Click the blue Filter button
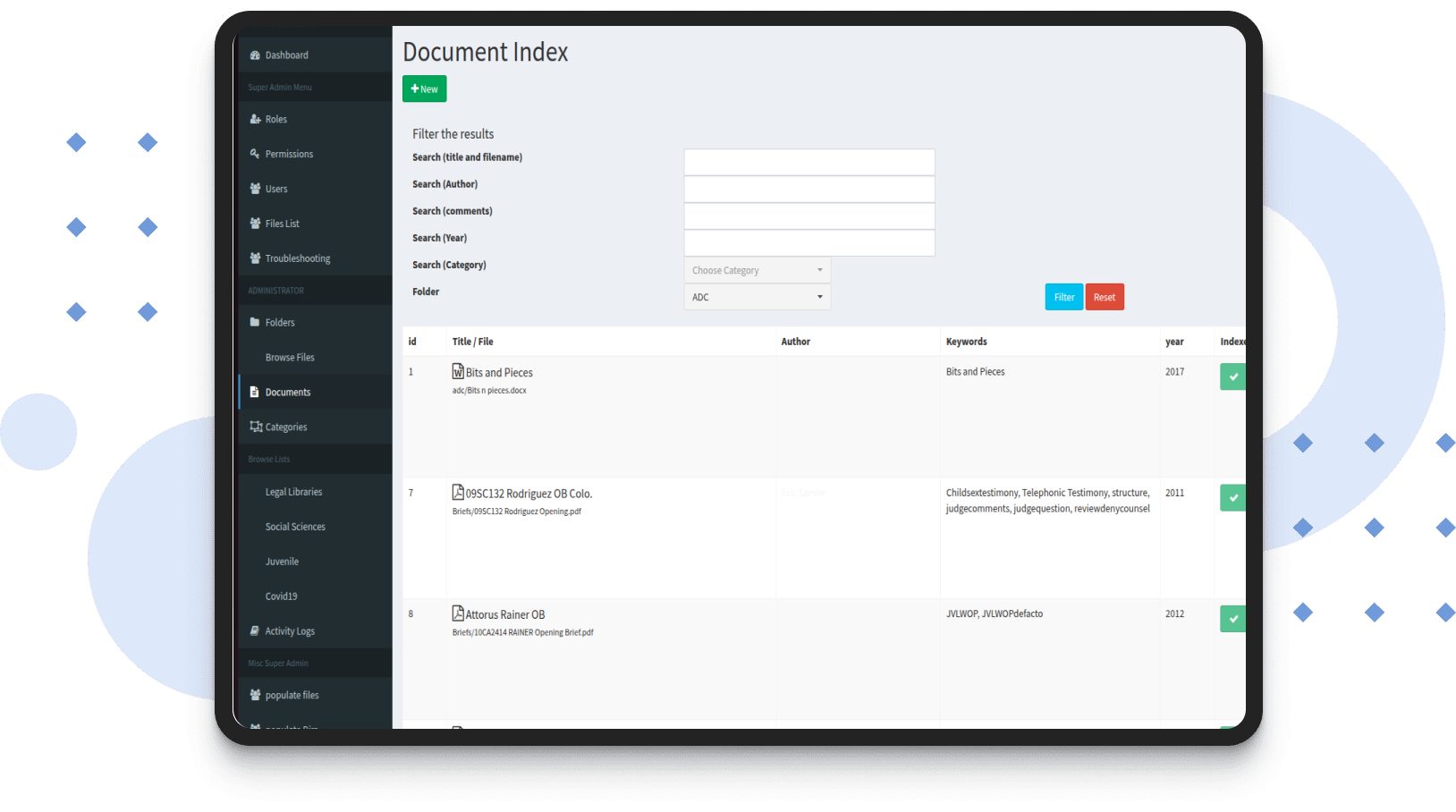The width and height of the screenshot is (1456, 812). point(1064,297)
